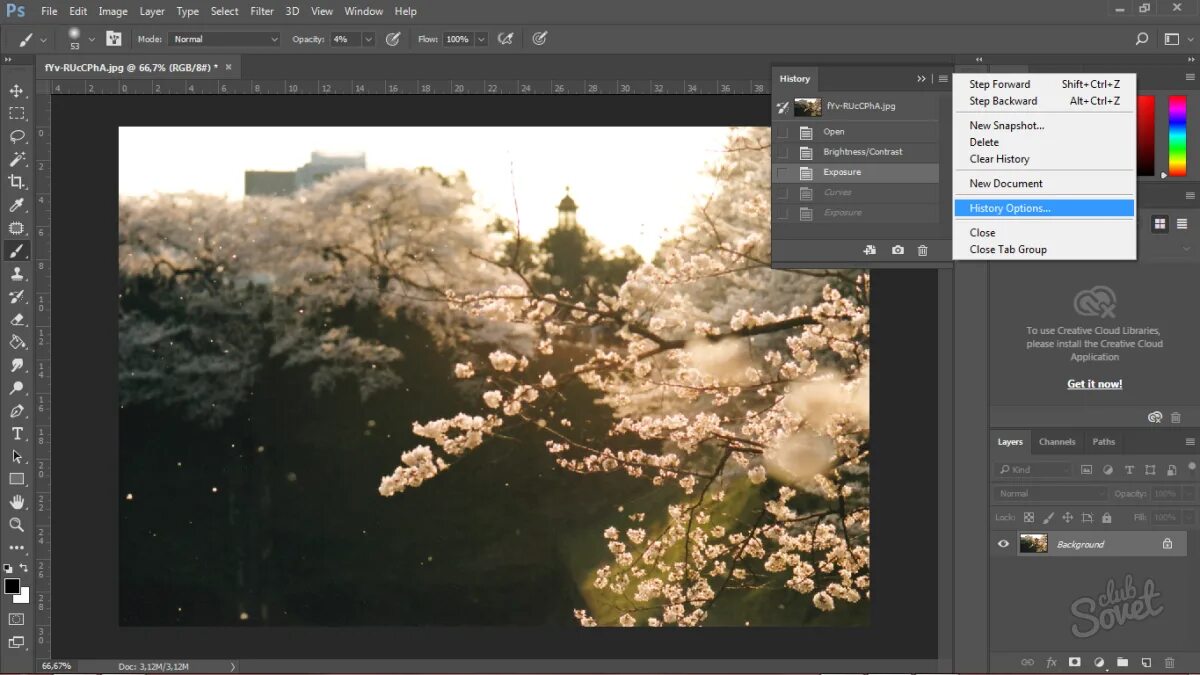1200x675 pixels.
Task: Choose History Options from the menu
Action: click(1010, 208)
